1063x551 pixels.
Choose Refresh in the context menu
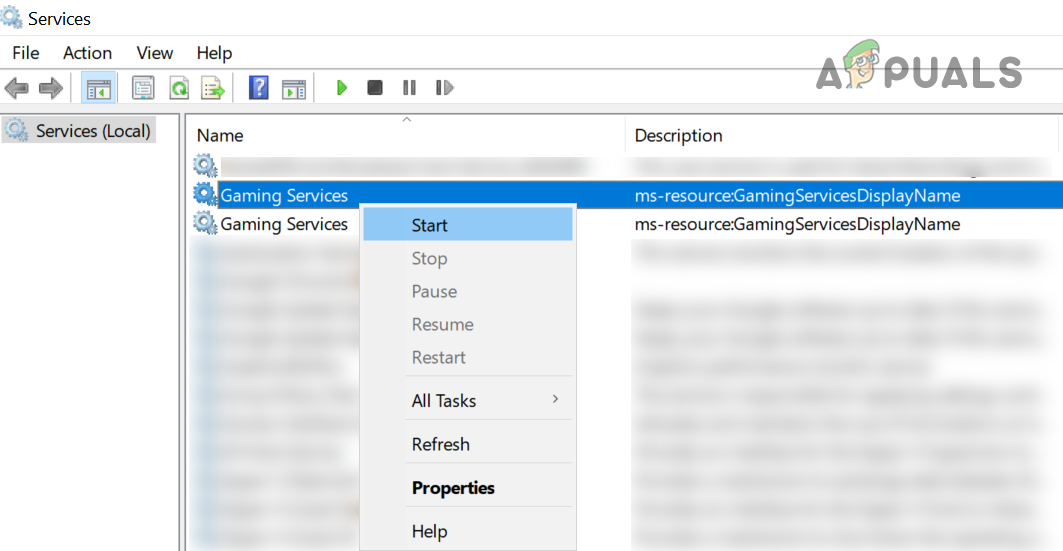point(468,444)
